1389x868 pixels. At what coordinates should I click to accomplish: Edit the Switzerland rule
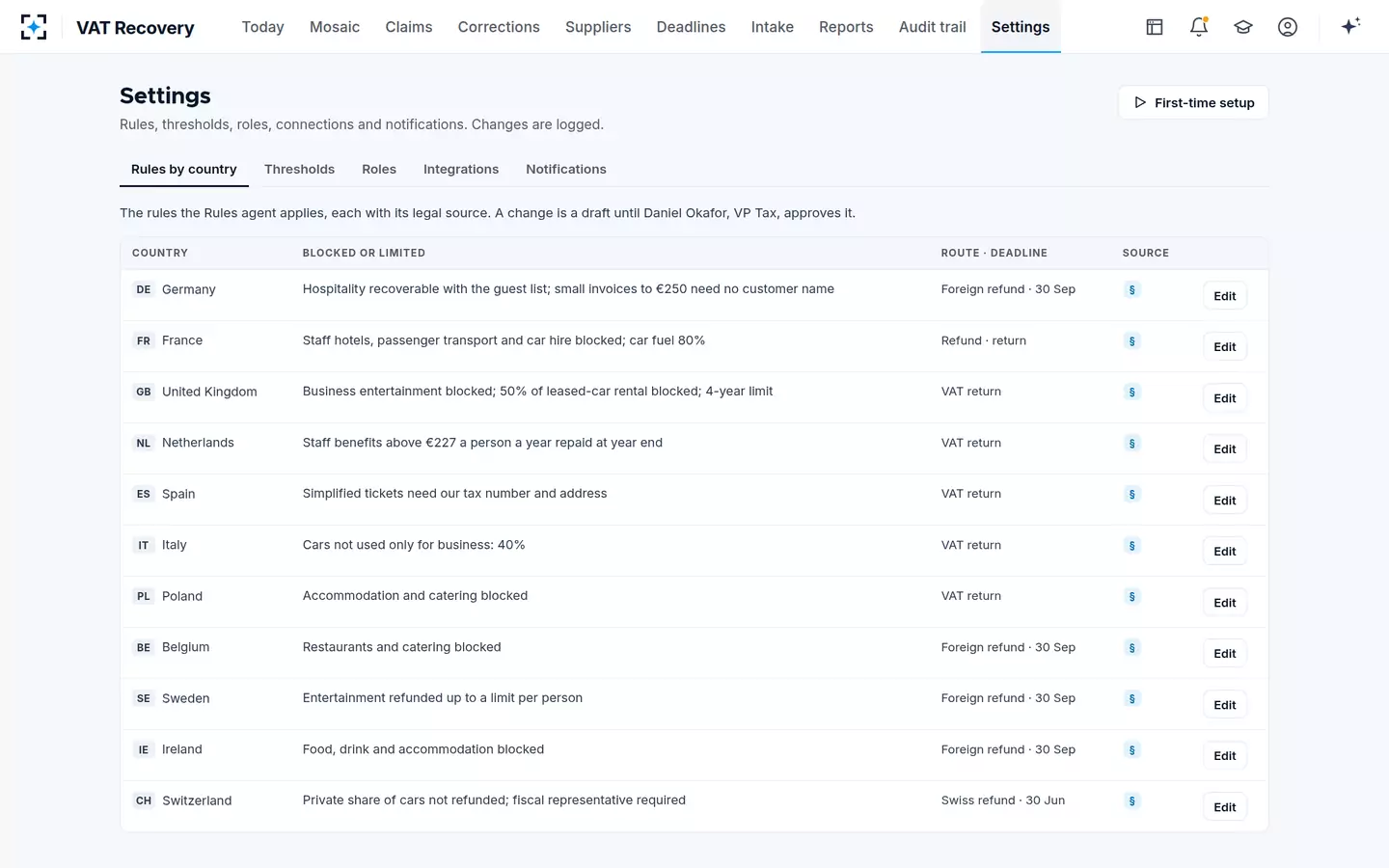(x=1225, y=807)
